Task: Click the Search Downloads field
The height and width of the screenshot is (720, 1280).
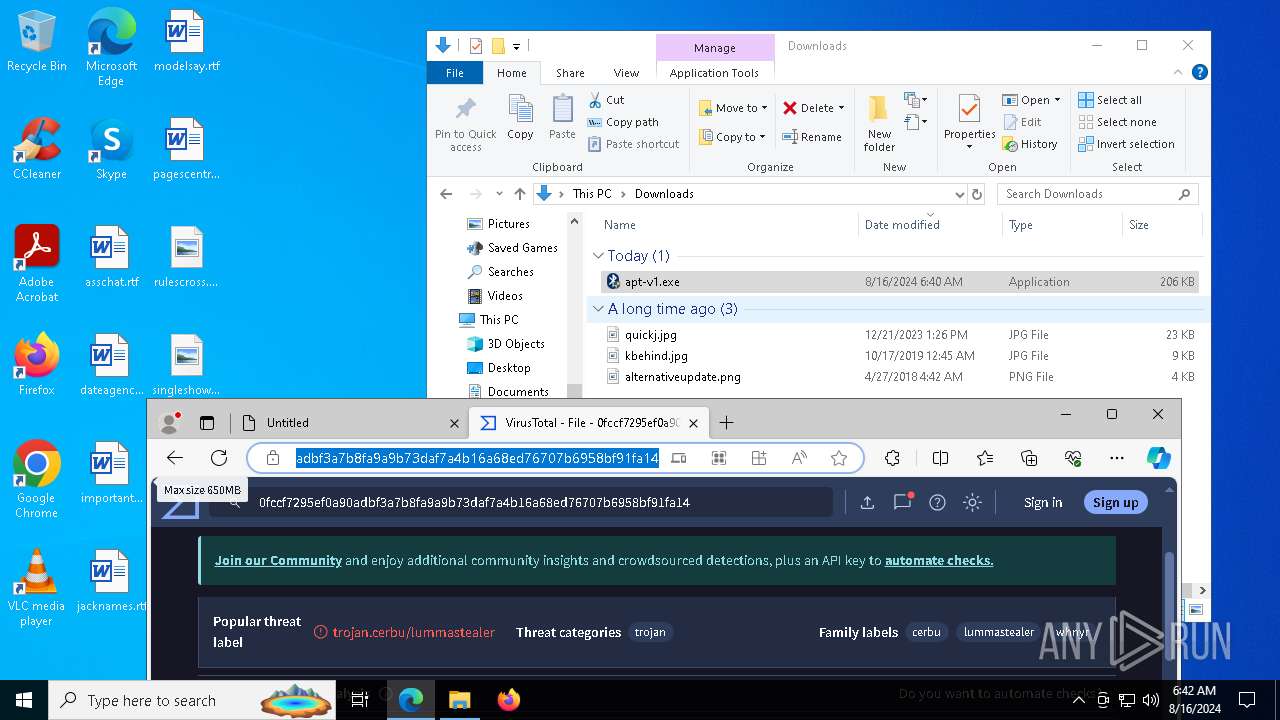Action: click(1098, 194)
